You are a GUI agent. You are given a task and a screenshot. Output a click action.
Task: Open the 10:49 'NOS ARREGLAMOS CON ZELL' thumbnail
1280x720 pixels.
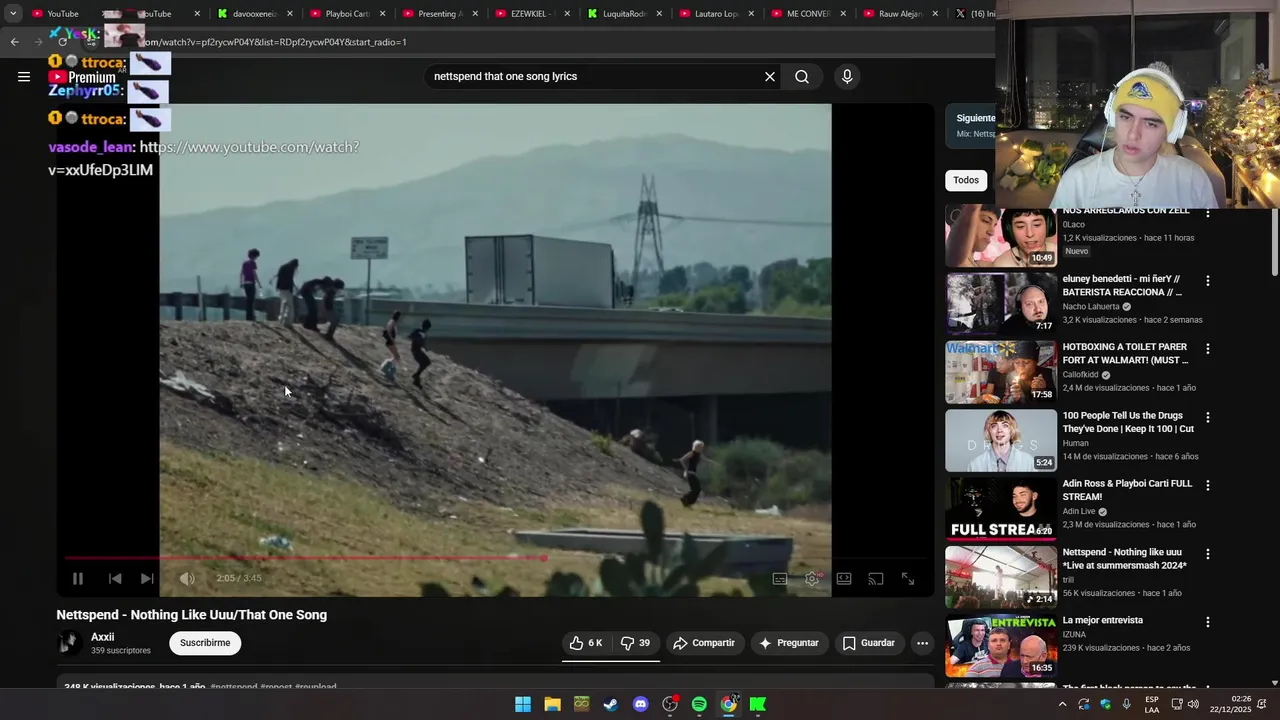(1001, 236)
